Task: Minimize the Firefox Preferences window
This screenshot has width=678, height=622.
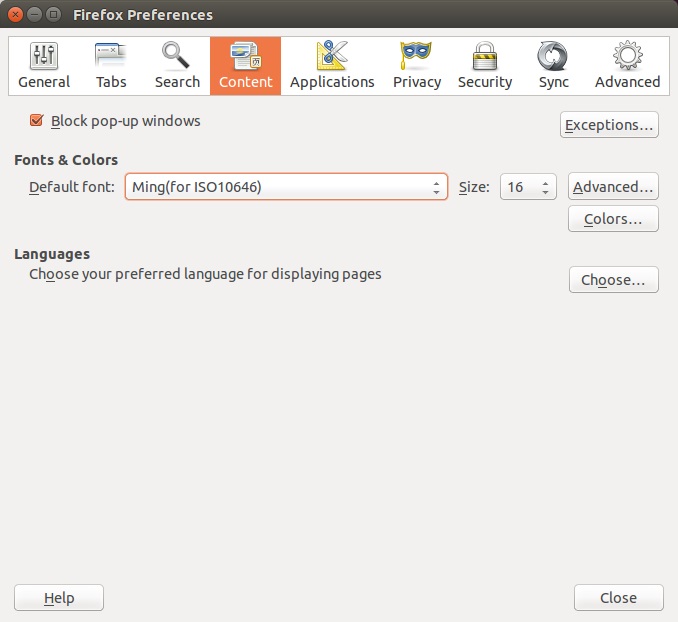Action: [x=34, y=14]
